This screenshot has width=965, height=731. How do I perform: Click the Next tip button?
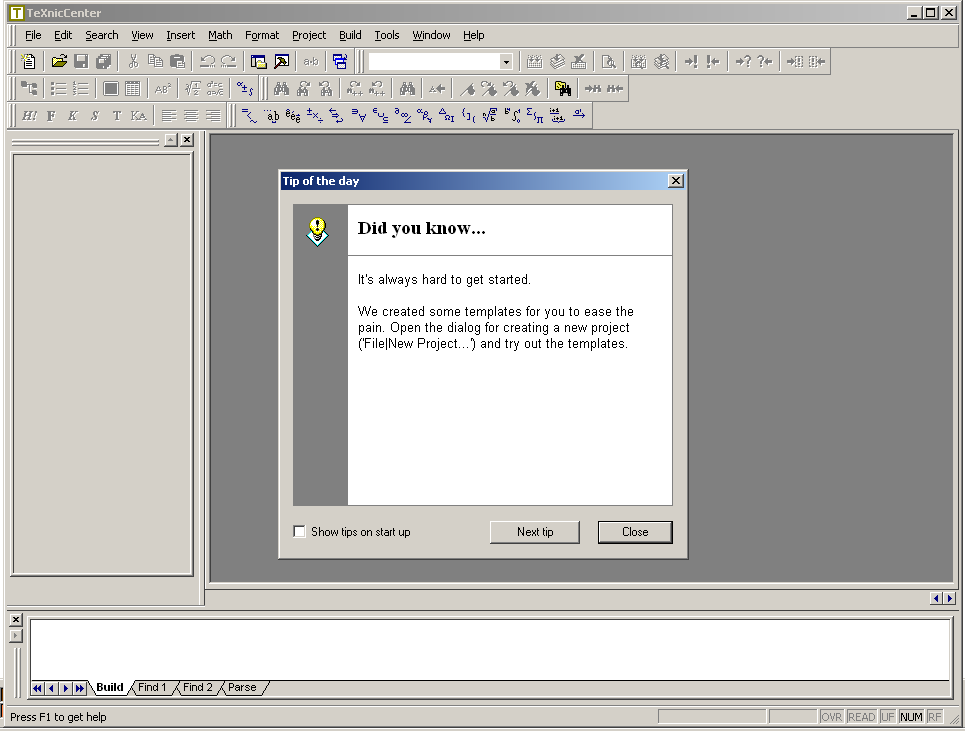pos(535,532)
